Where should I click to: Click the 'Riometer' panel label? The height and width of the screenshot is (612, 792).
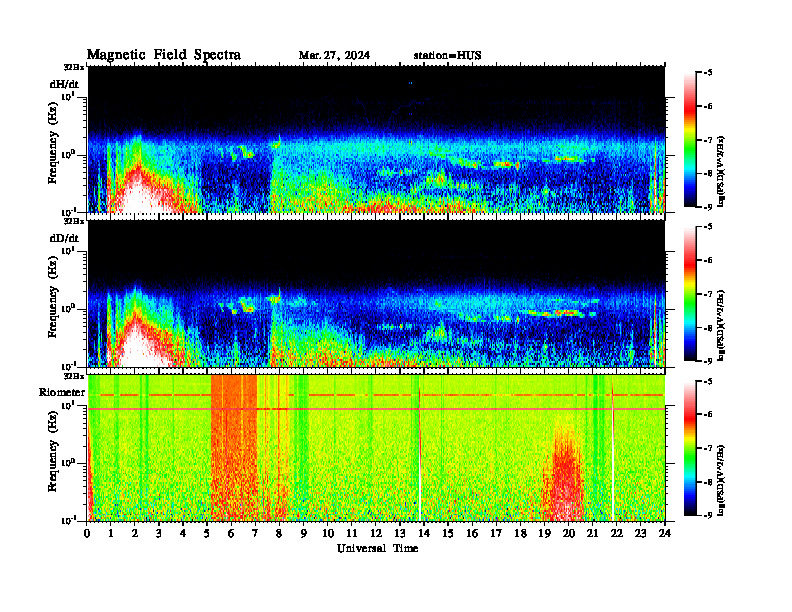point(62,392)
